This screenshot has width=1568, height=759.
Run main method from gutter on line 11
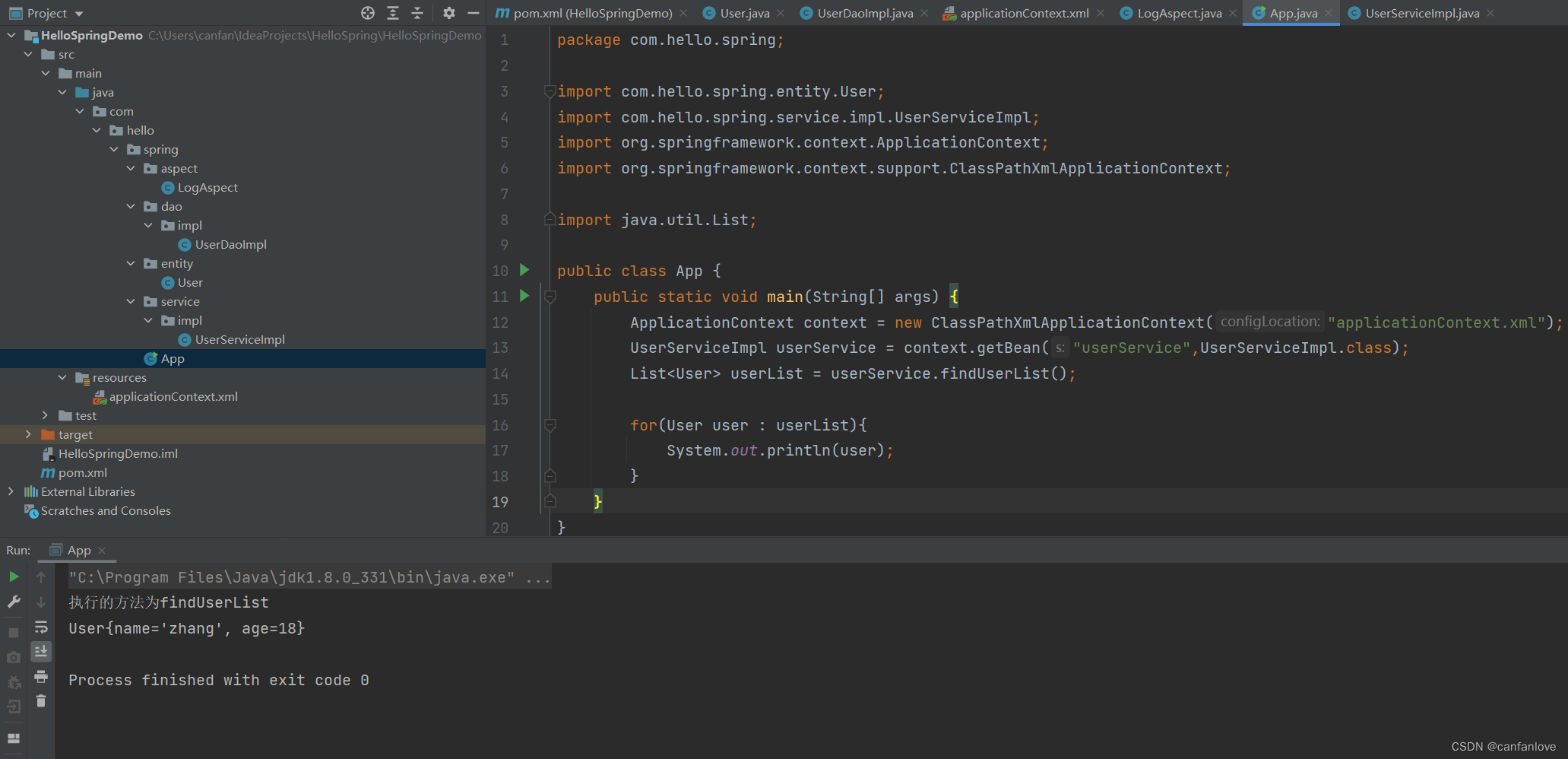(x=524, y=296)
